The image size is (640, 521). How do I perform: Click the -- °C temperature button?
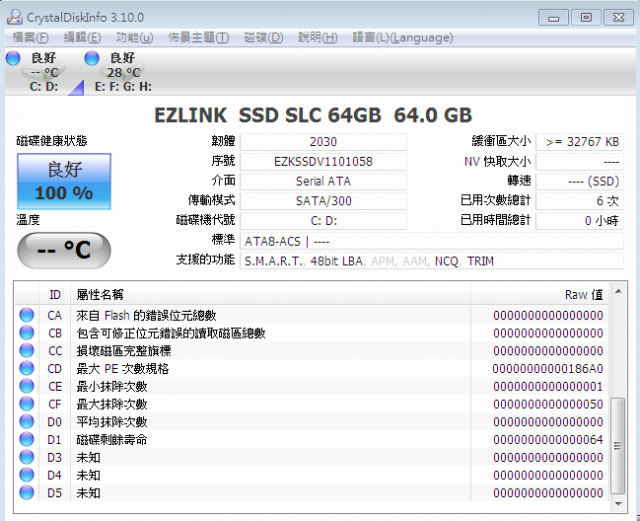click(x=64, y=250)
